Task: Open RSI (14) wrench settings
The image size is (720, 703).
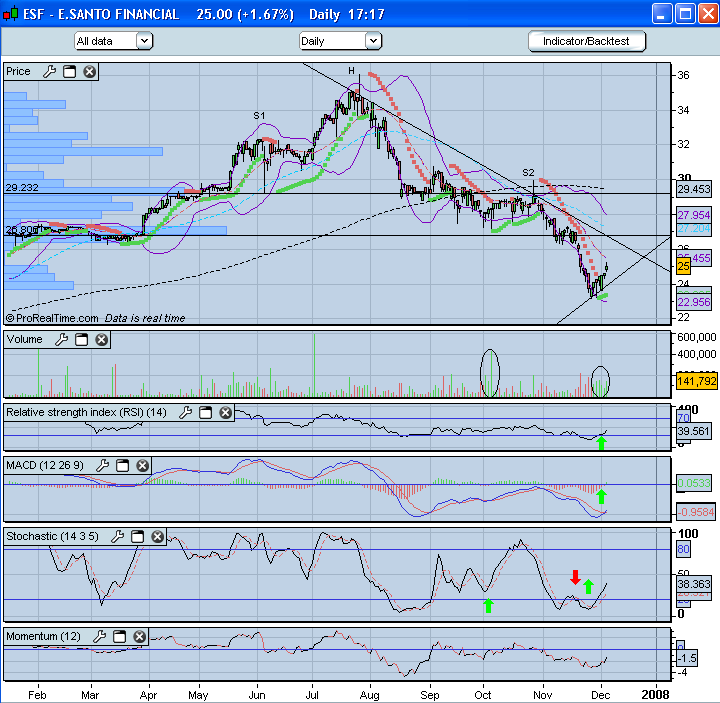Action: [186, 413]
